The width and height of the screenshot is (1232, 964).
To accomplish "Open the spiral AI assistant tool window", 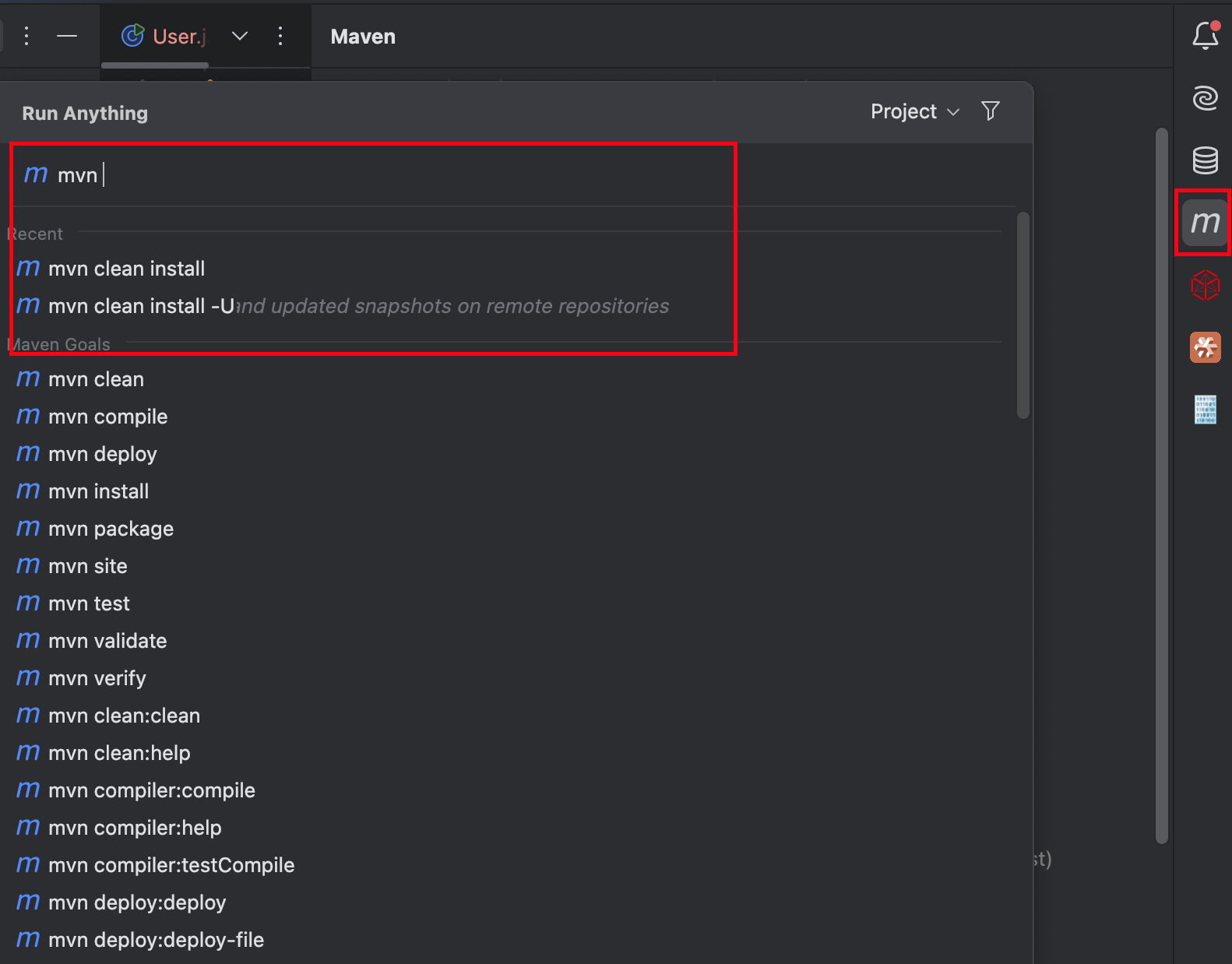I will (x=1205, y=98).
